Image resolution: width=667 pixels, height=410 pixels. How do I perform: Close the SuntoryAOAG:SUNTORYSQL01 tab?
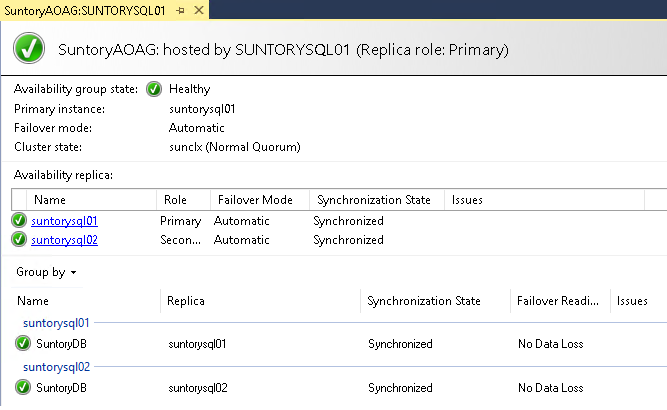[x=198, y=9]
